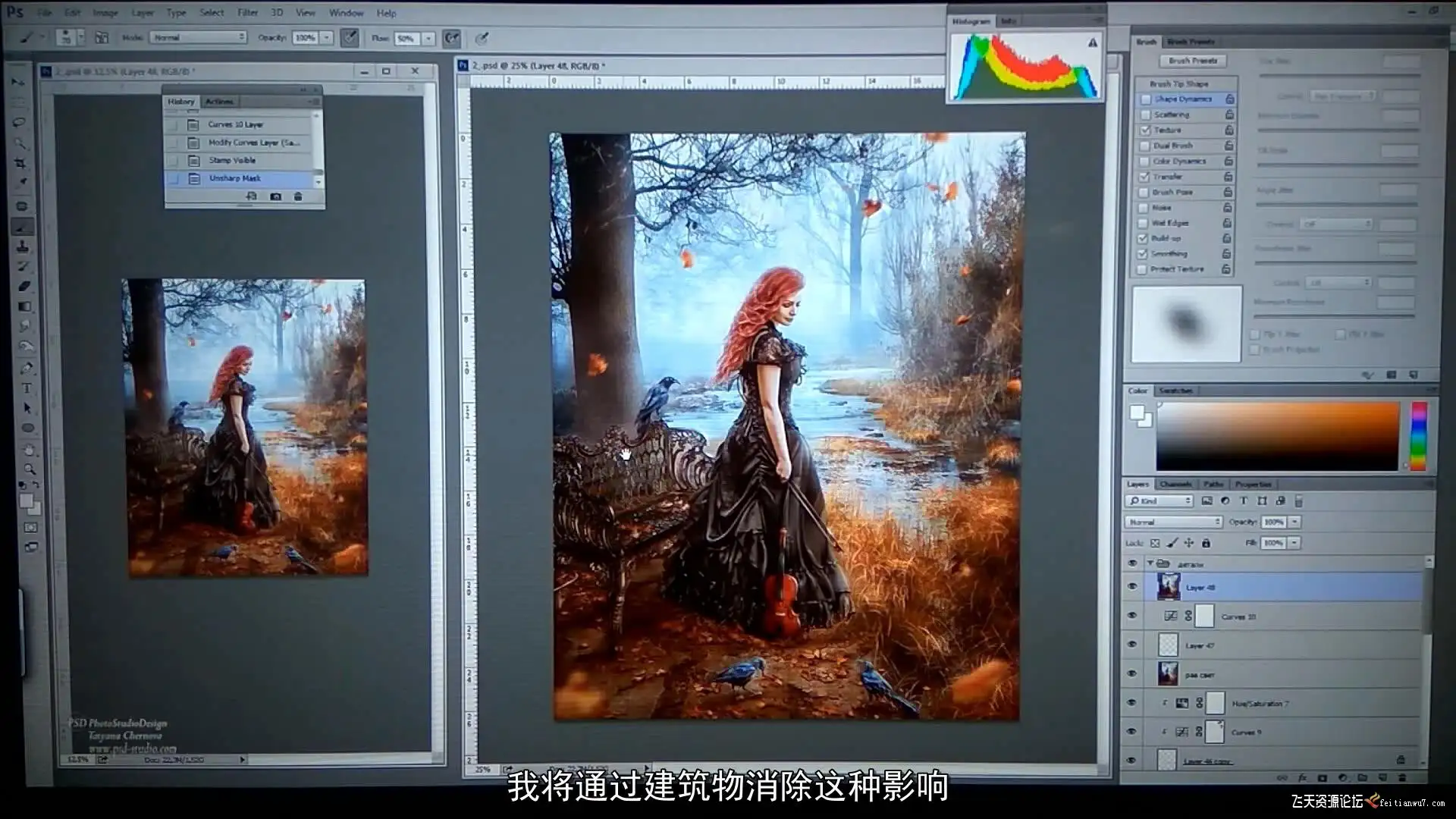Select the Eraser tool
This screenshot has height=819, width=1456.
point(24,286)
